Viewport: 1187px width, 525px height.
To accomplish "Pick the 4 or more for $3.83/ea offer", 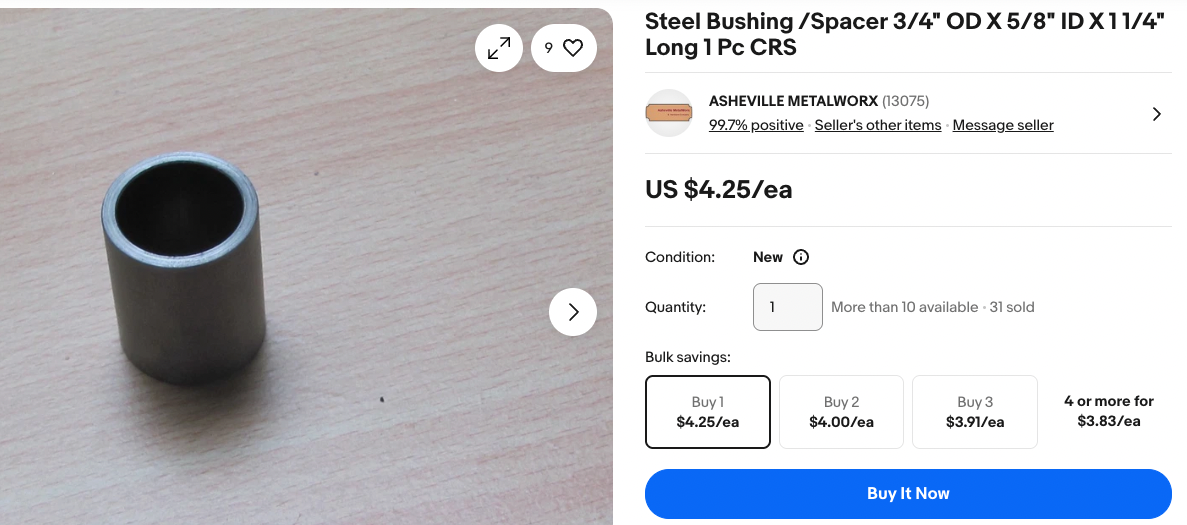I will point(1108,411).
